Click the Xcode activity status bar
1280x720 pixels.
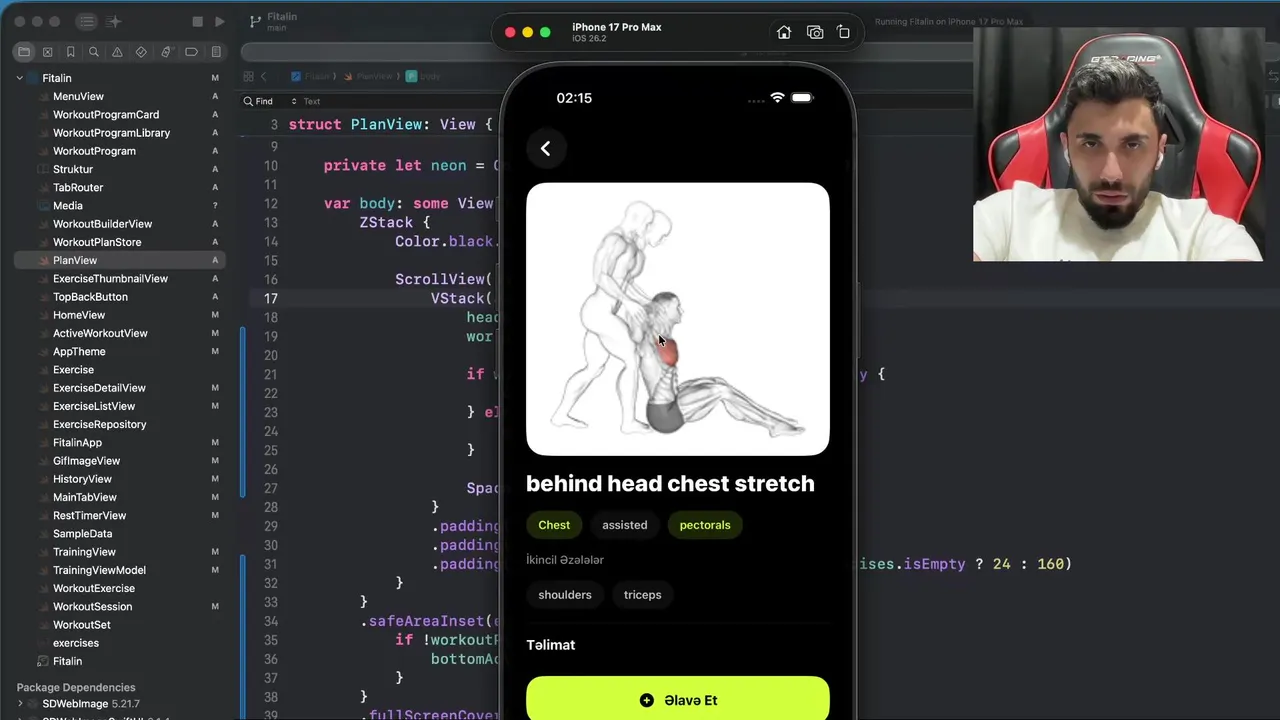coord(948,22)
